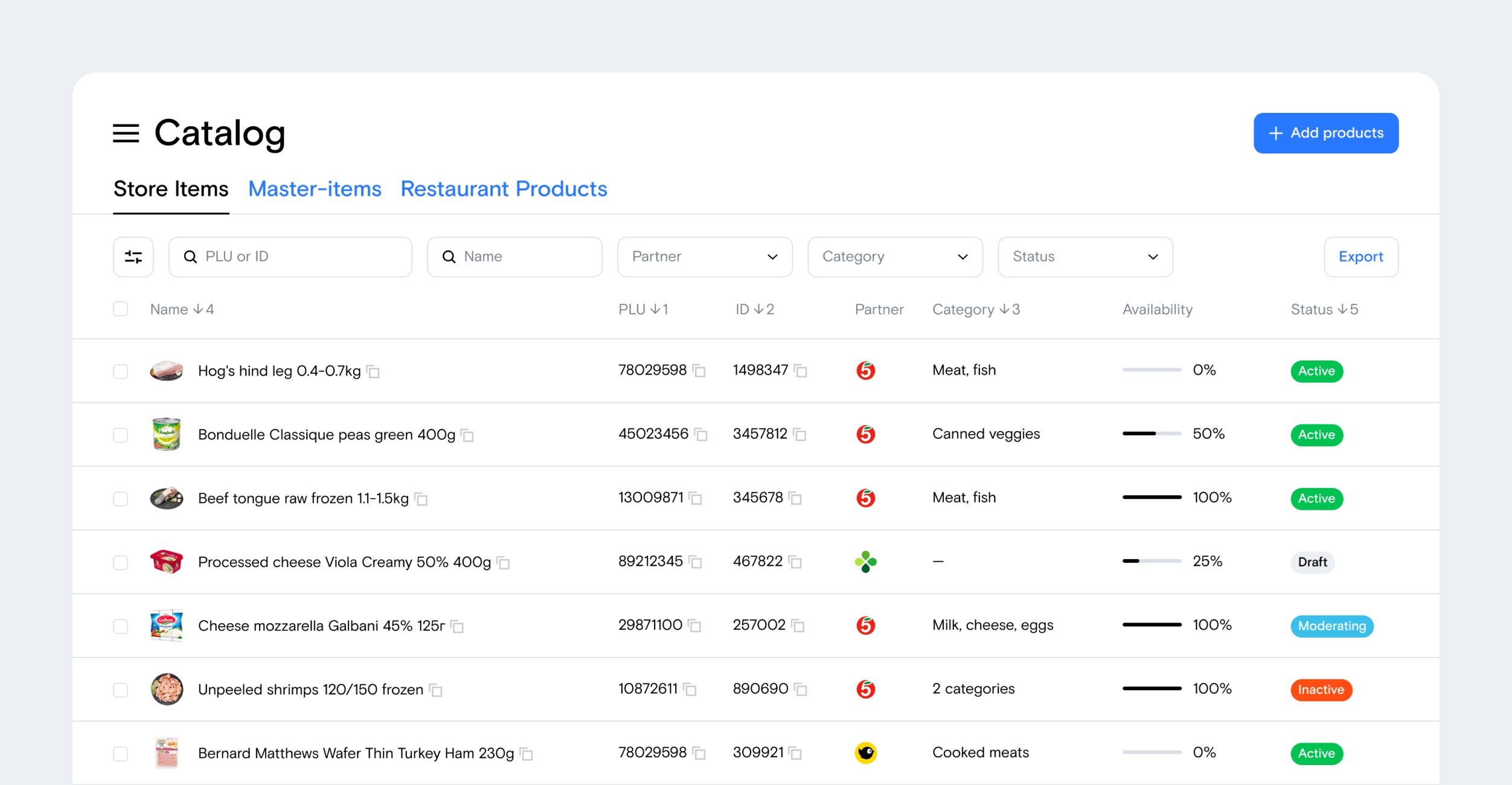Open the hamburger menu beside Catalog
The width and height of the screenshot is (1512, 785).
click(x=126, y=133)
